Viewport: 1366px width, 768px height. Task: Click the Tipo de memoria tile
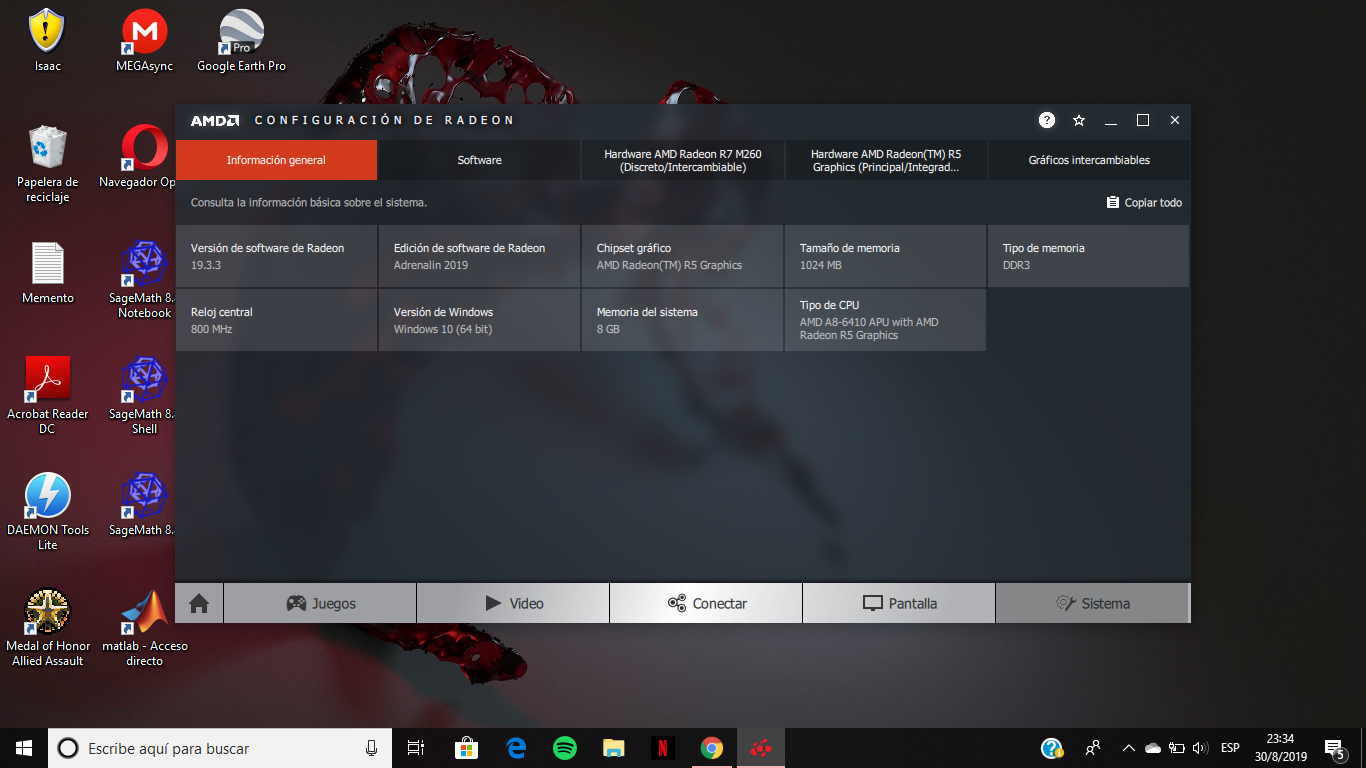point(1088,256)
